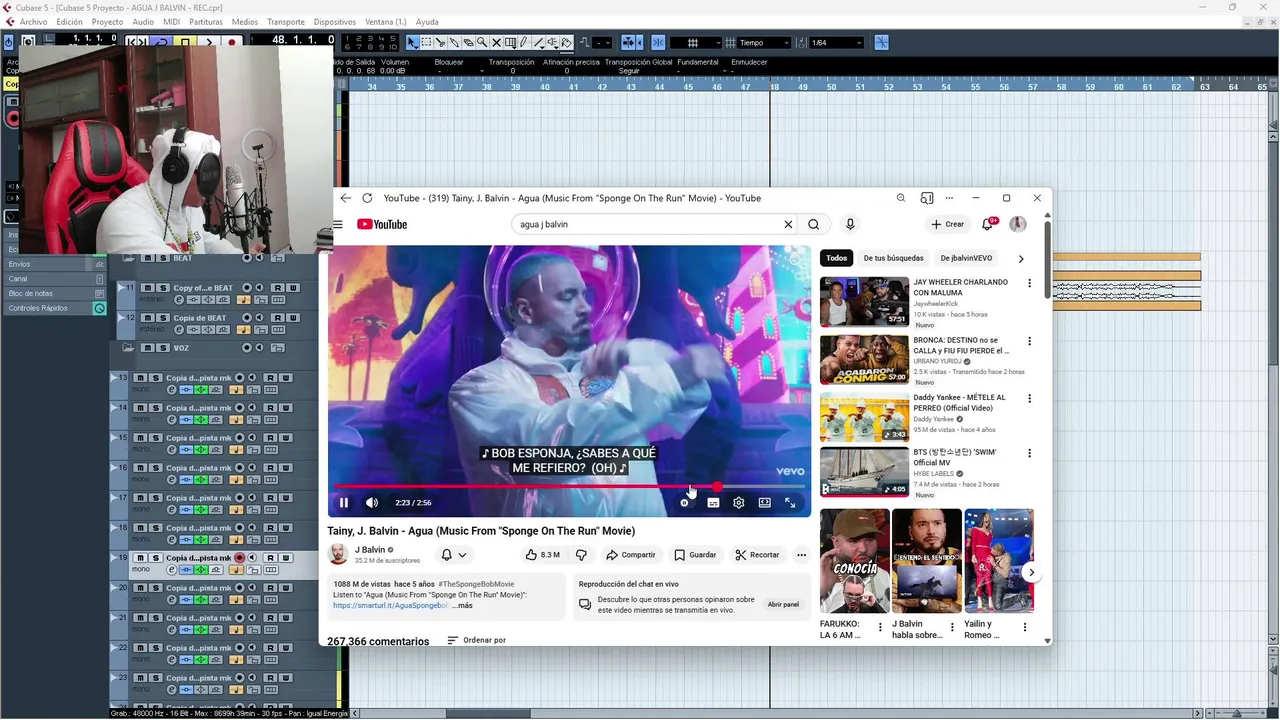Click the YouTube page vertical scrollbar
Viewport: 1280px width, 720px height.
pos(1047,260)
